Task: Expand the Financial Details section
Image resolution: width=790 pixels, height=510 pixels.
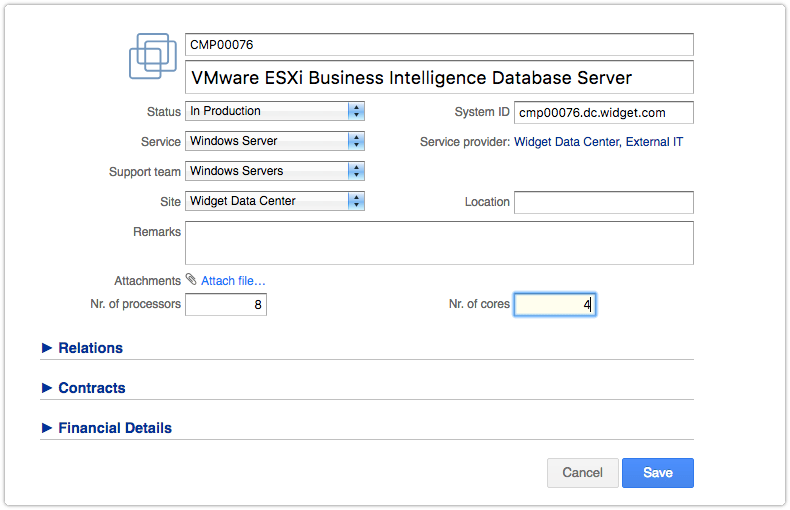Action: 107,428
